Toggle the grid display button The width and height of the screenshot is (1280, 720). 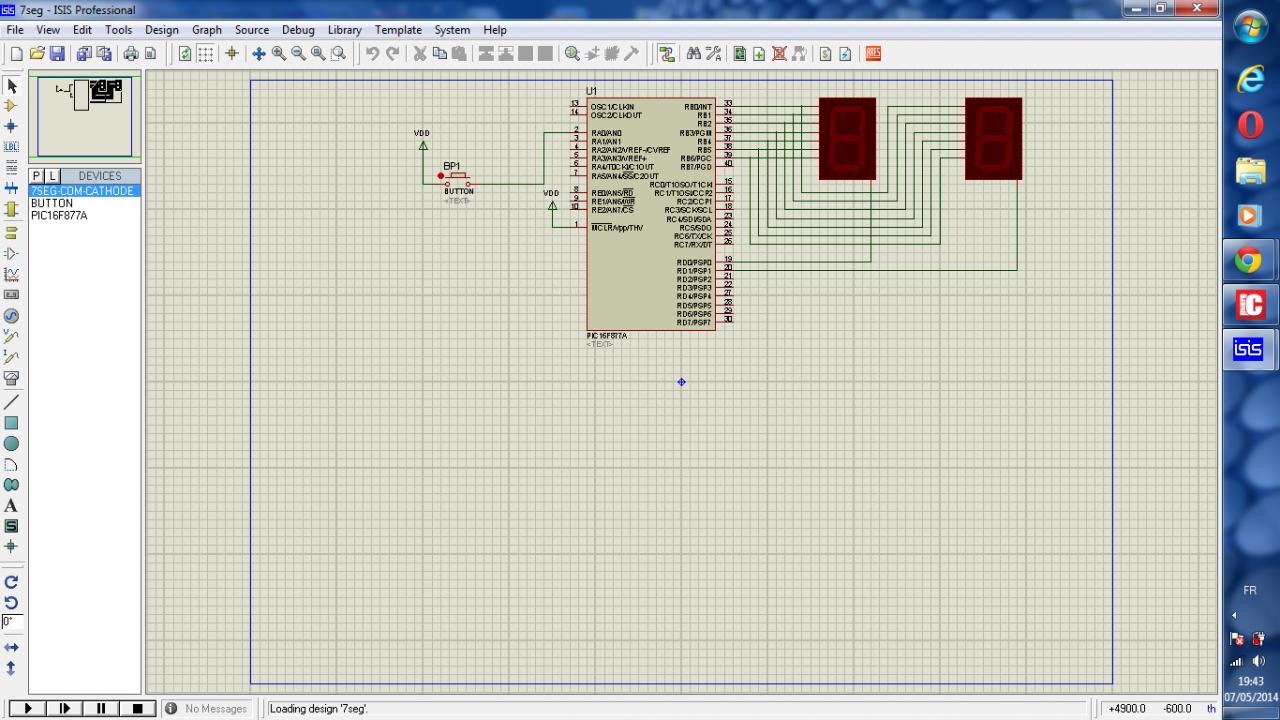pyautogui.click(x=205, y=54)
